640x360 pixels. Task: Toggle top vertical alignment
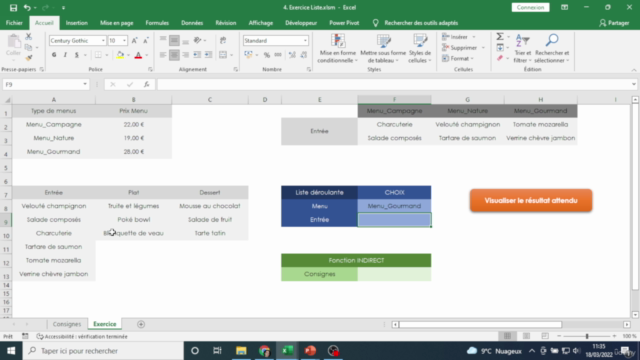(163, 40)
